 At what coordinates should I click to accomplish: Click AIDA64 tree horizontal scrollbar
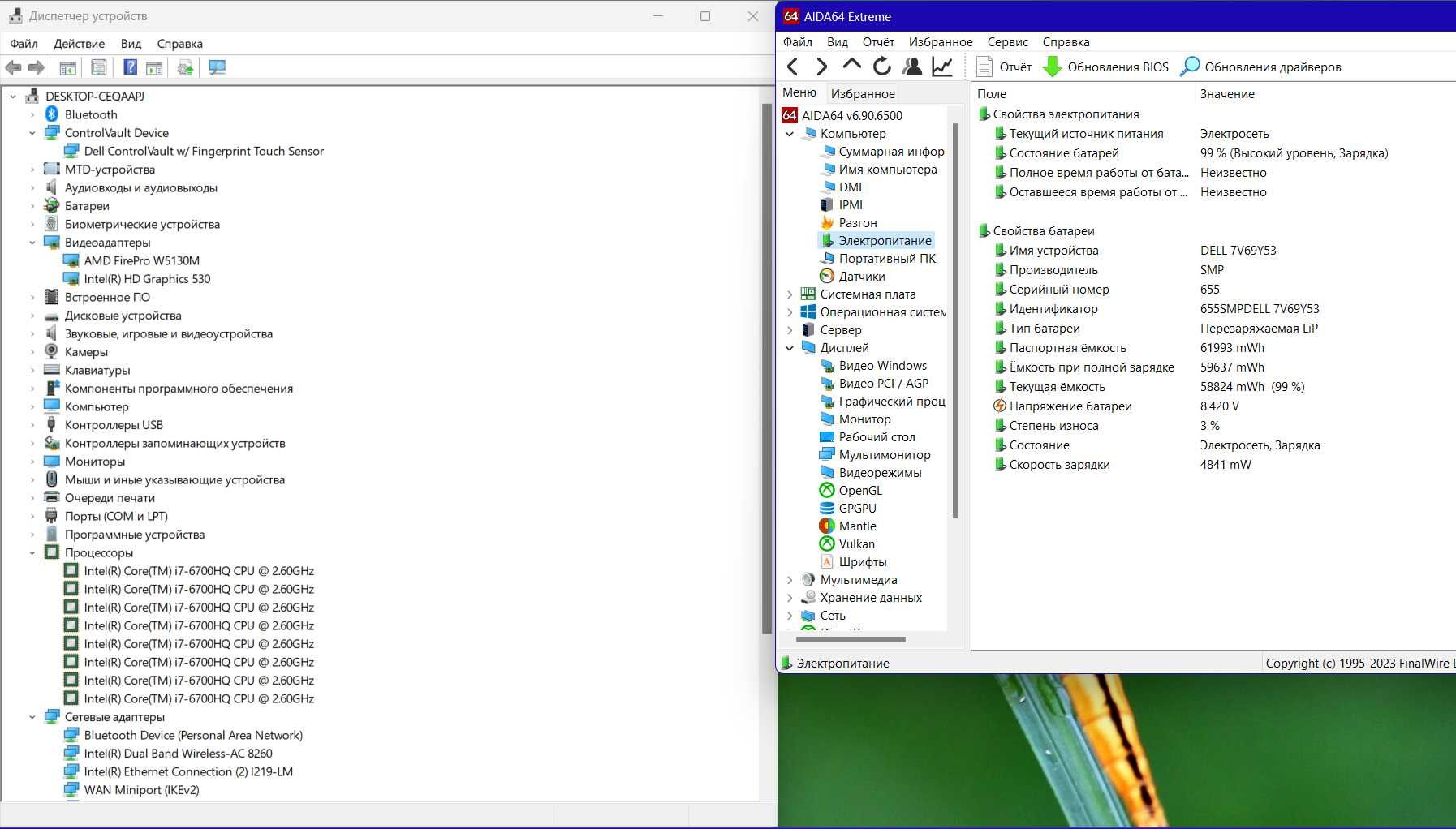pos(851,638)
